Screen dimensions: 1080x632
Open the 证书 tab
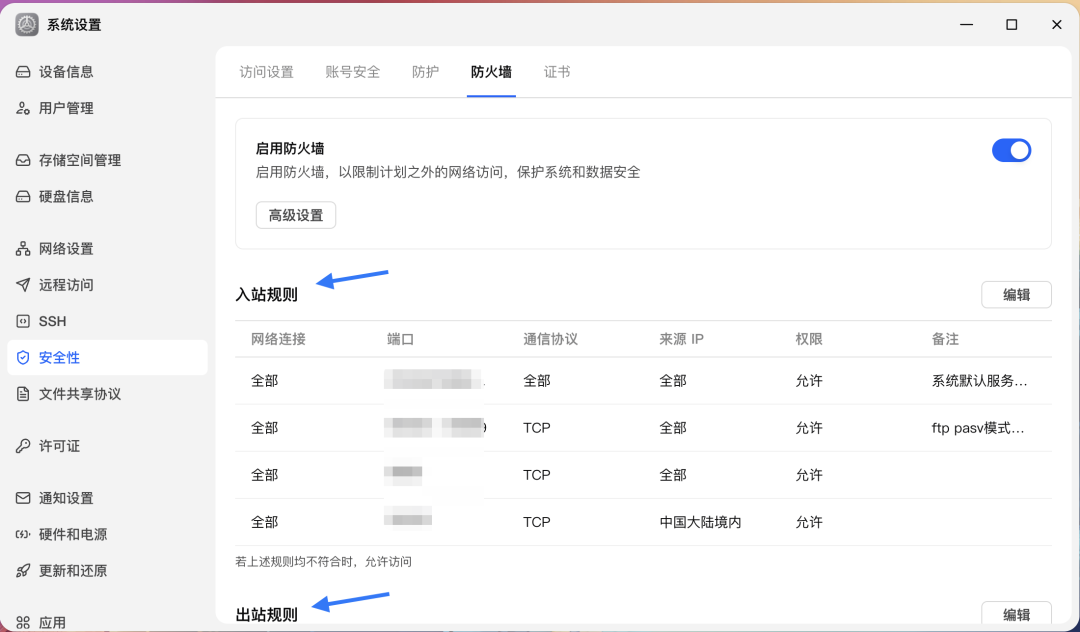coord(557,72)
